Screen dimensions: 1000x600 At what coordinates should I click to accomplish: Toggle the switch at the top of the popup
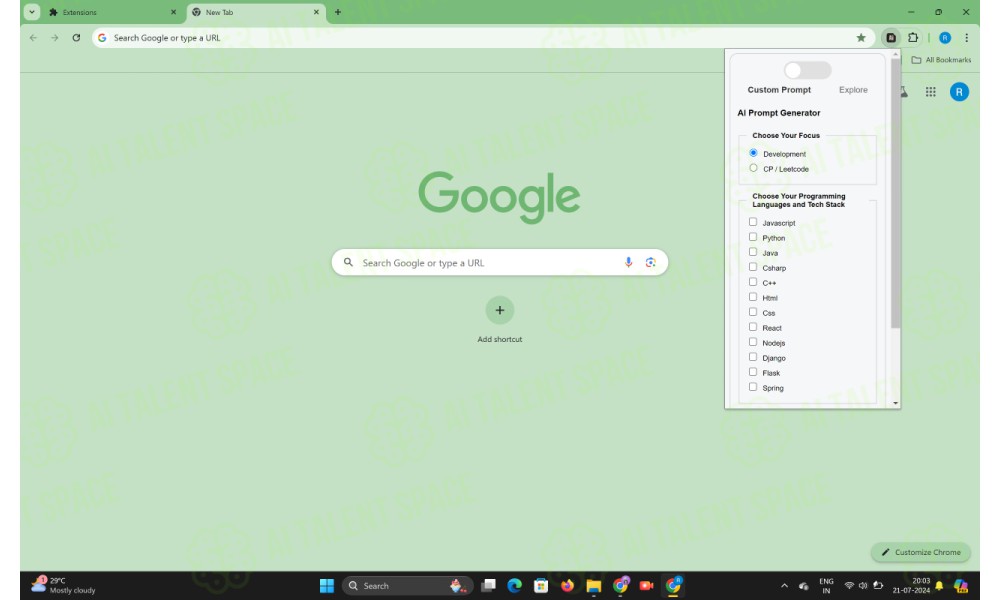coord(807,70)
